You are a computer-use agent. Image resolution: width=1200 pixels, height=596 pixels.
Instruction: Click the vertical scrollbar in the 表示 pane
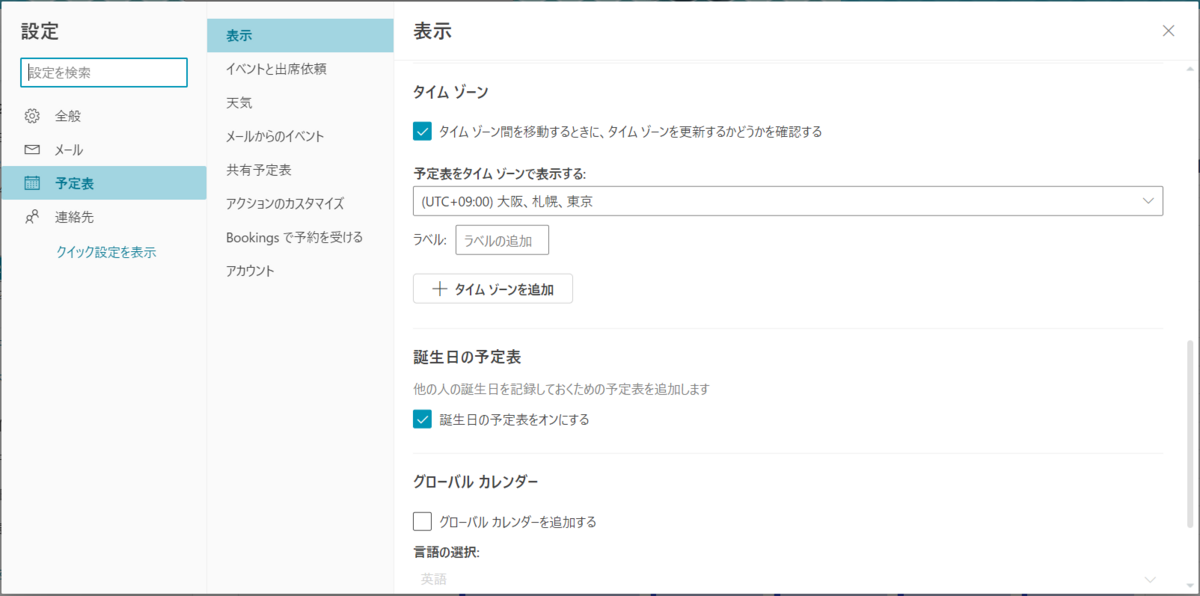(x=1190, y=434)
